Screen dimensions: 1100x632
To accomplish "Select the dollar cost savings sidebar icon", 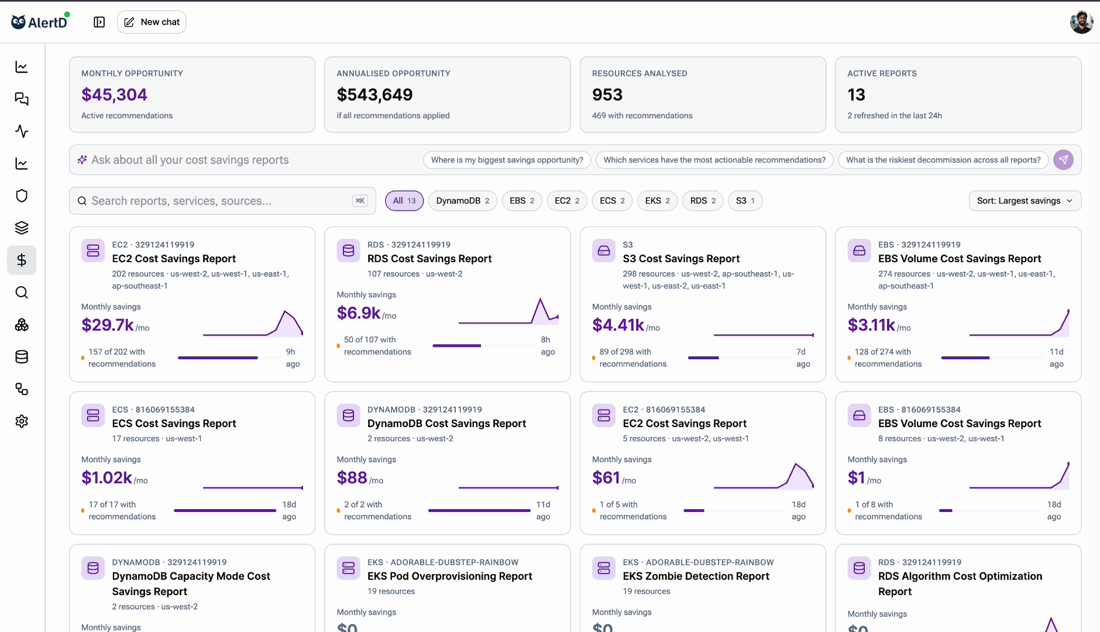I will [x=22, y=260].
